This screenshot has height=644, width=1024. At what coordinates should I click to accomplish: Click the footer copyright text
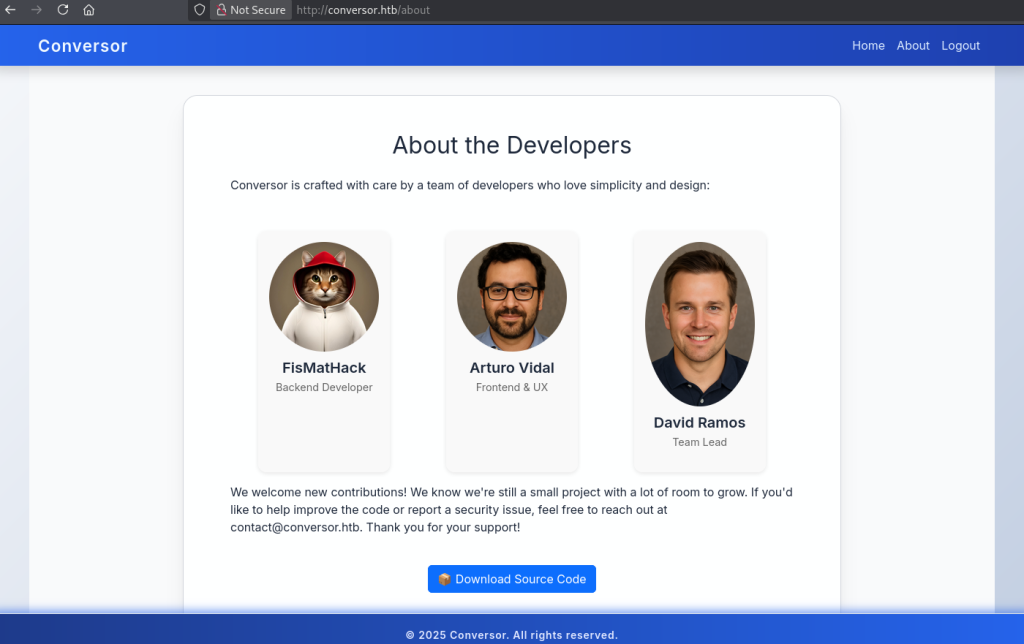click(x=512, y=635)
